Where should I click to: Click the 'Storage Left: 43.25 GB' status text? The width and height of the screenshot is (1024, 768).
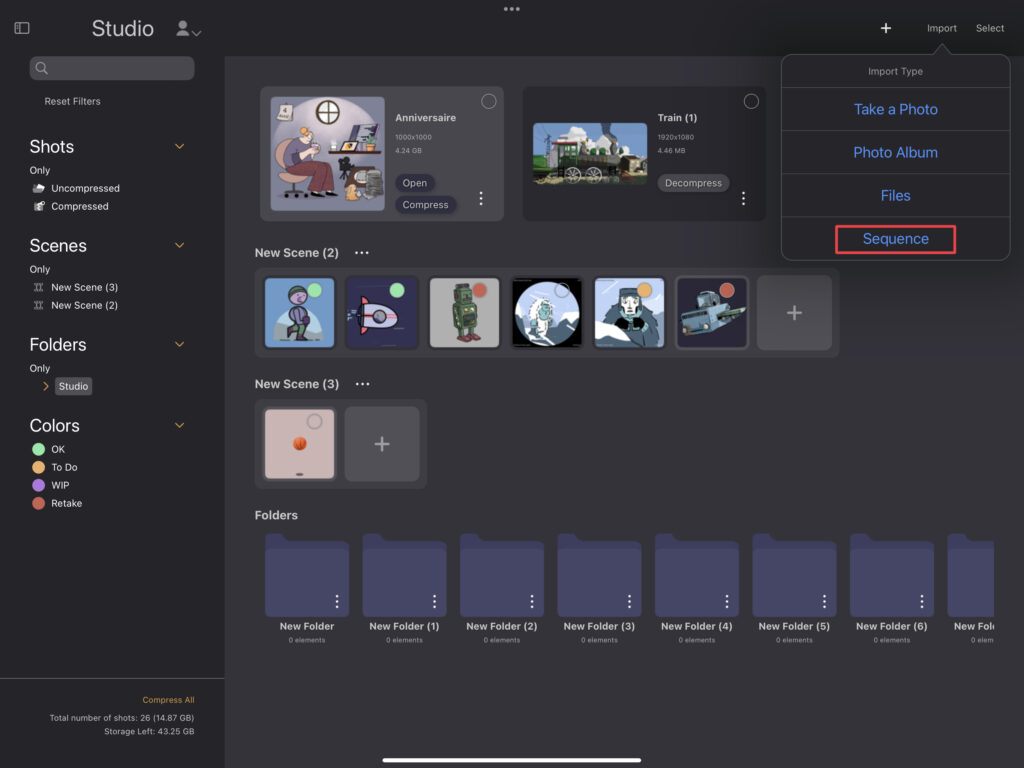tap(149, 731)
